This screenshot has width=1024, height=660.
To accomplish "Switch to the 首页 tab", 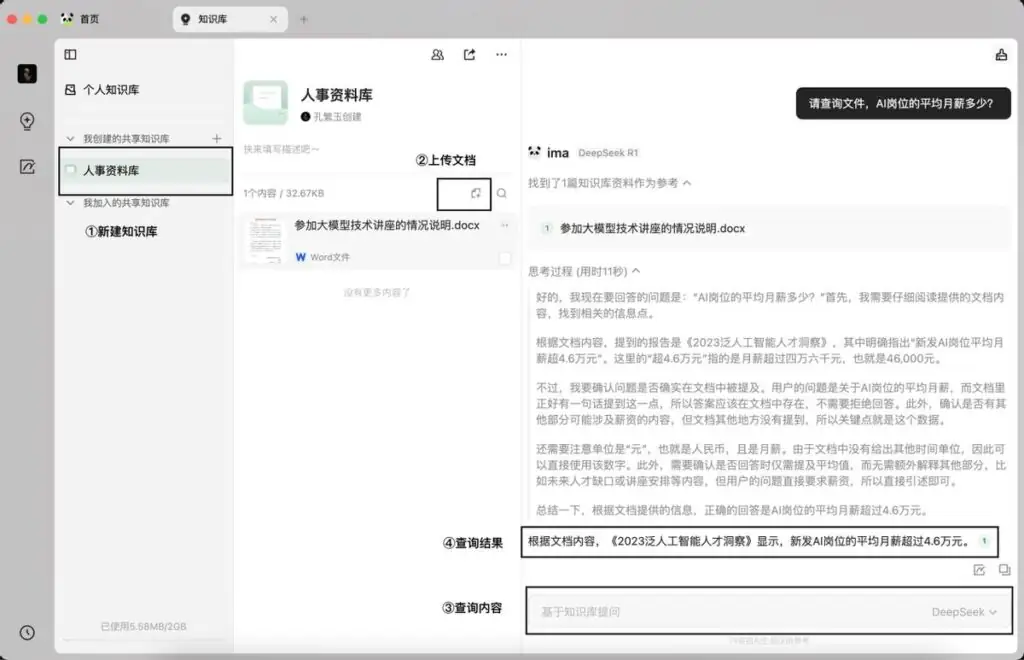I will (x=89, y=17).
